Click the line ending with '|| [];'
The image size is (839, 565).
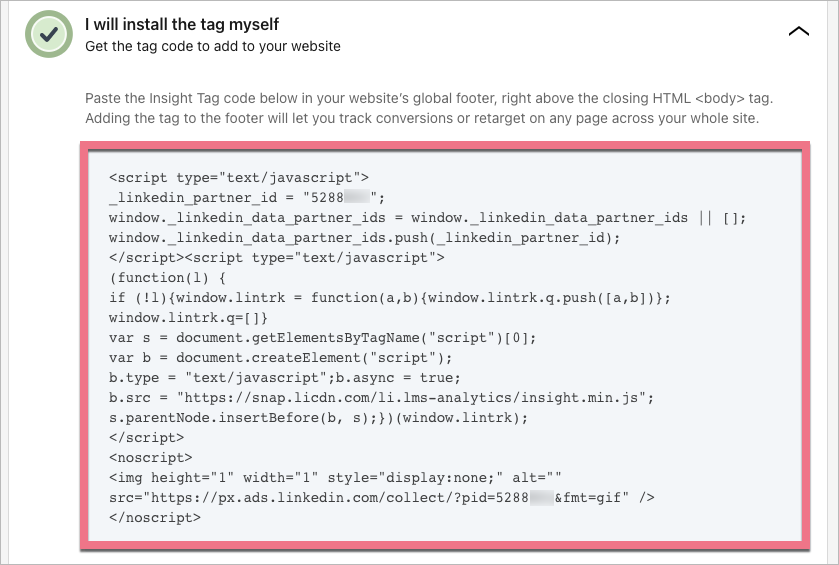427,217
